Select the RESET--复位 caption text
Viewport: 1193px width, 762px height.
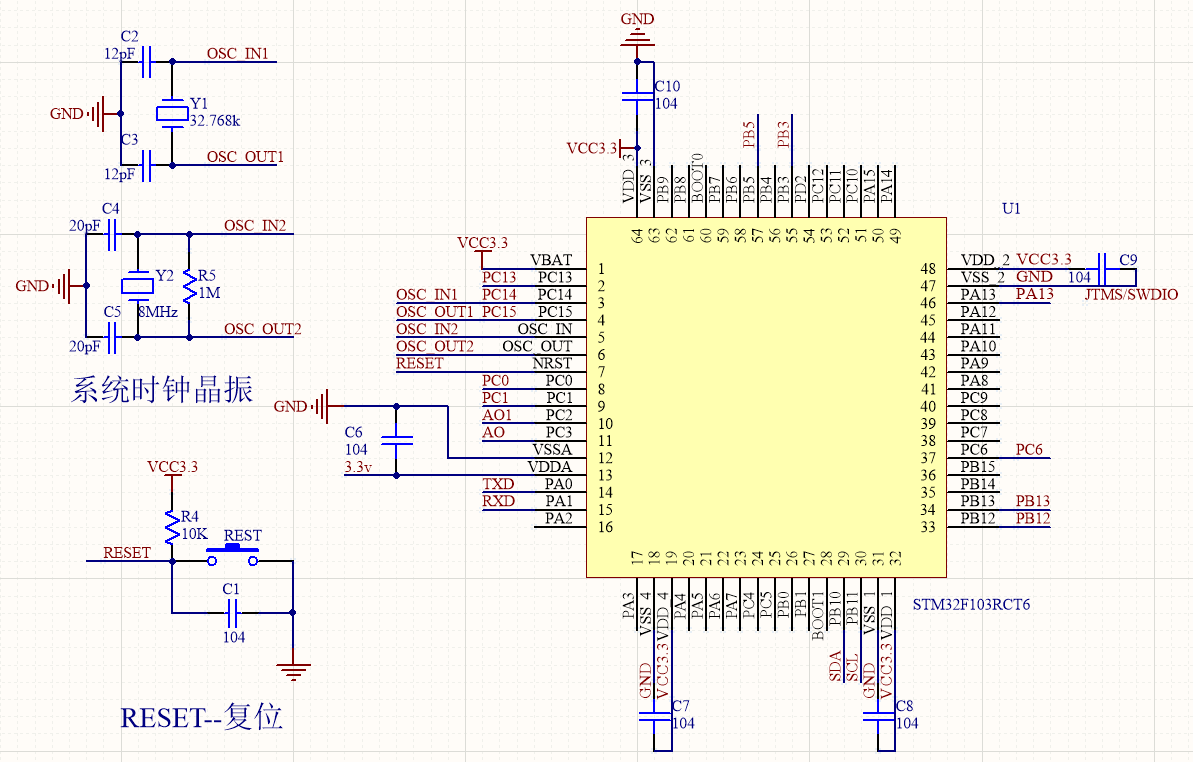click(201, 717)
